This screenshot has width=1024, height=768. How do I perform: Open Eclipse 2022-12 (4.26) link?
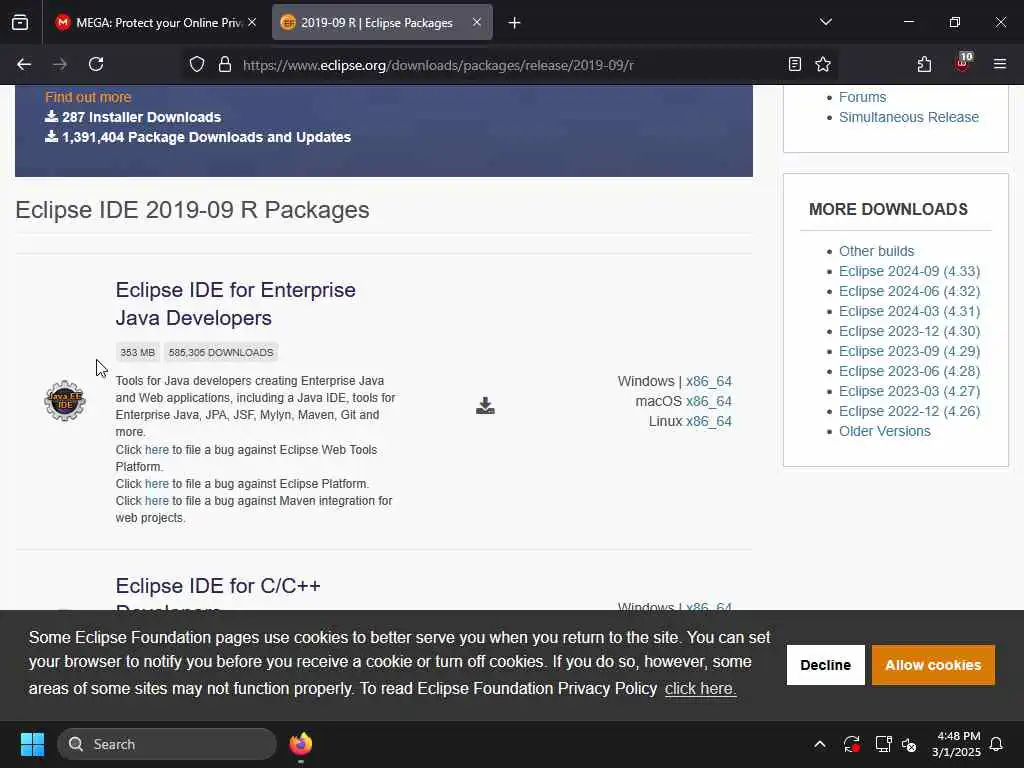pos(910,411)
